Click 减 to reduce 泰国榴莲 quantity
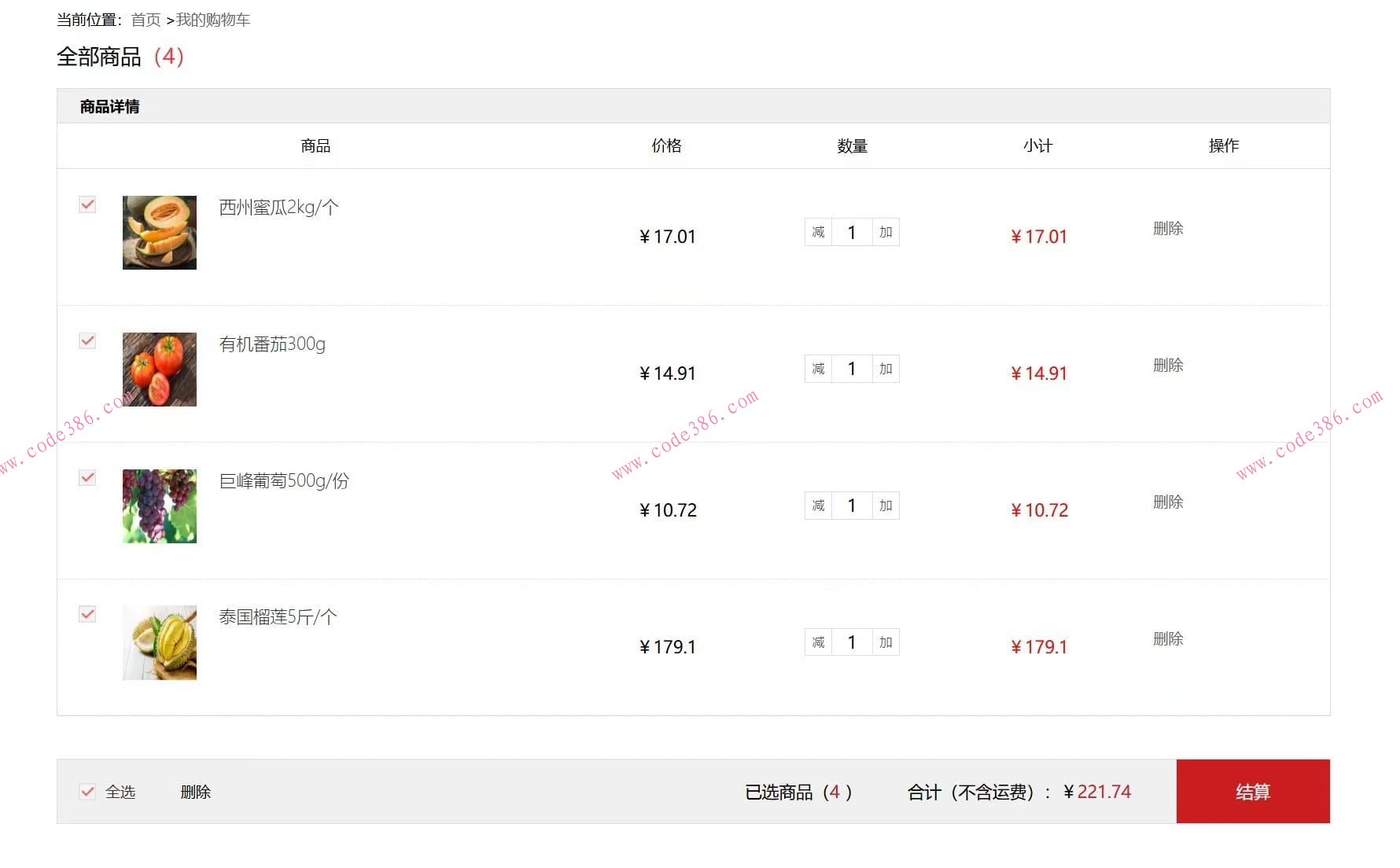Viewport: 1400px width, 868px height. (818, 642)
